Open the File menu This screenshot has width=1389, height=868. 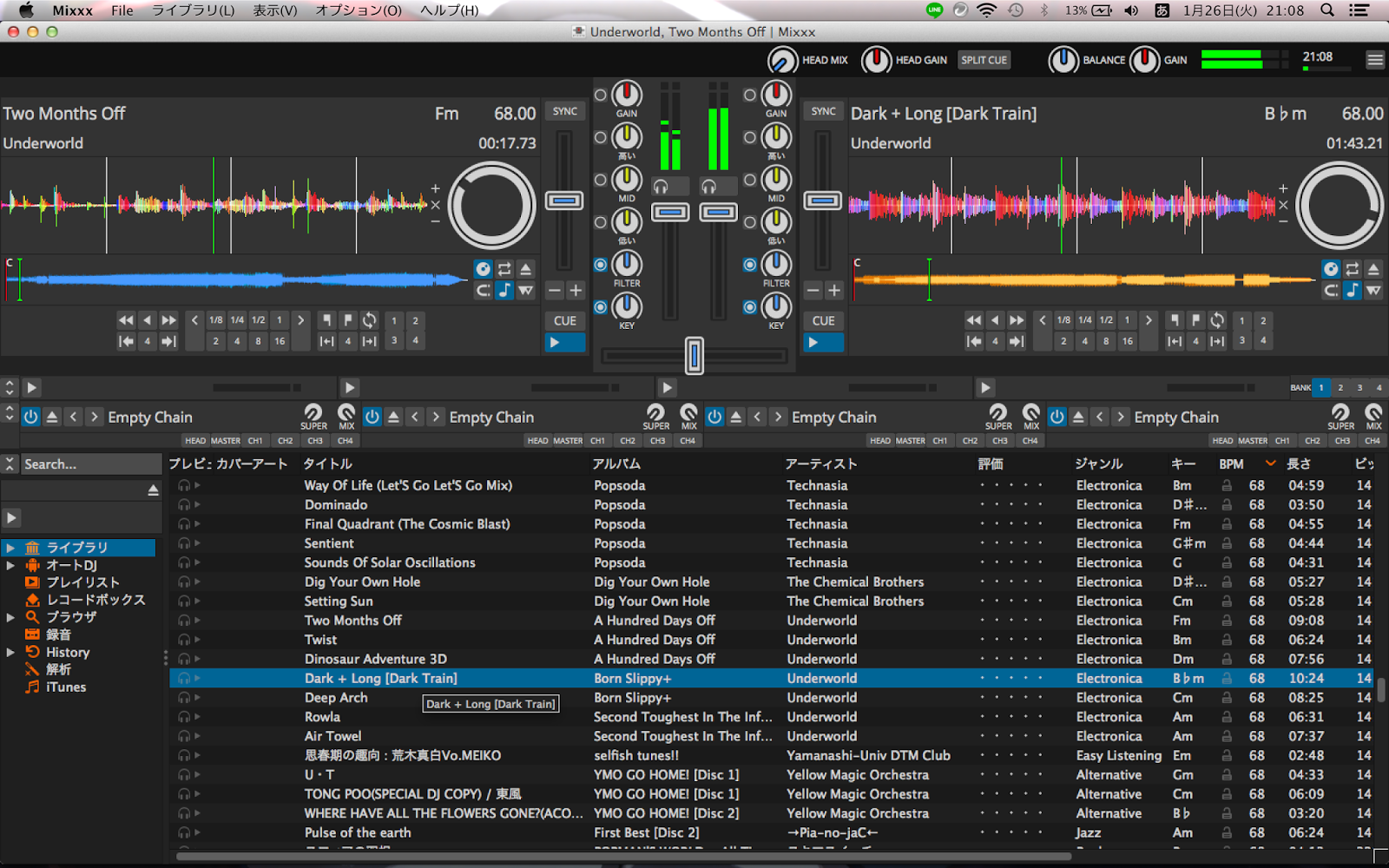pyautogui.click(x=122, y=10)
